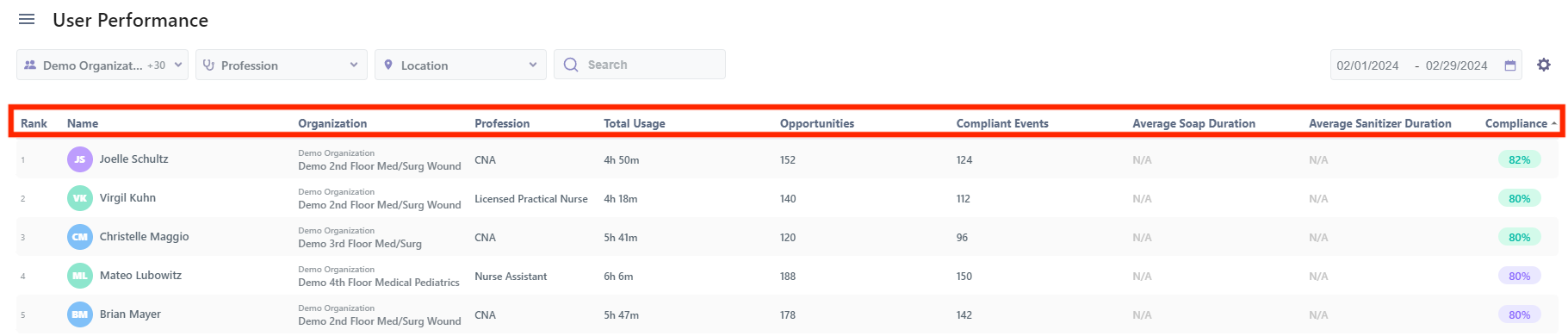Open the hamburger navigation menu
1568x336 pixels.
click(27, 19)
